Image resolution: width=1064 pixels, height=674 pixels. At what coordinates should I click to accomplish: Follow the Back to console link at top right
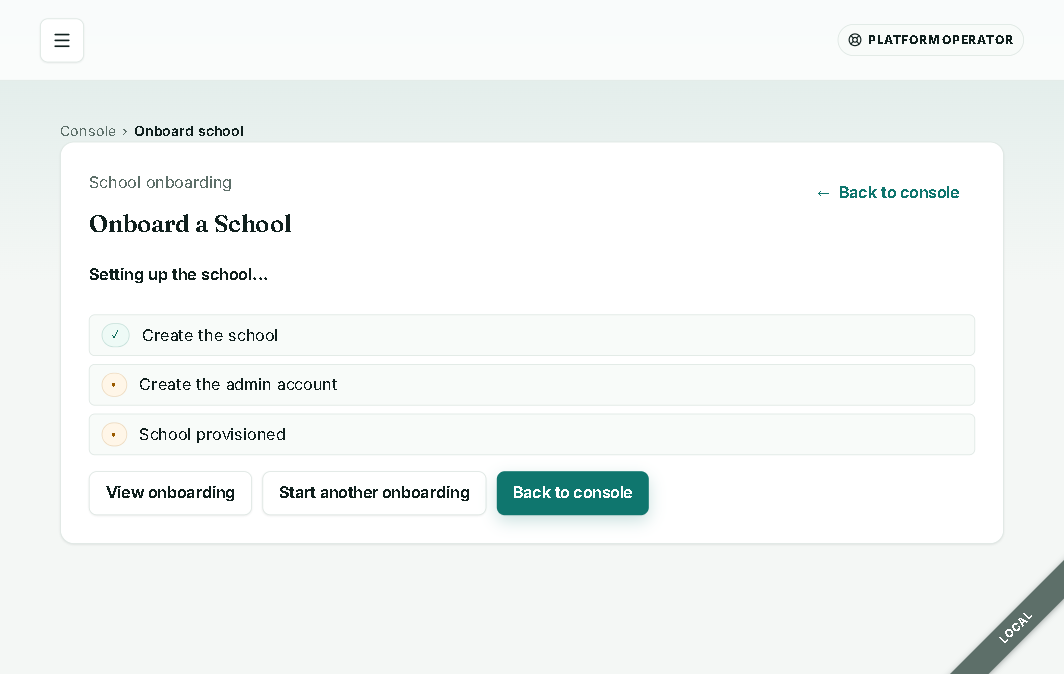[x=888, y=193]
